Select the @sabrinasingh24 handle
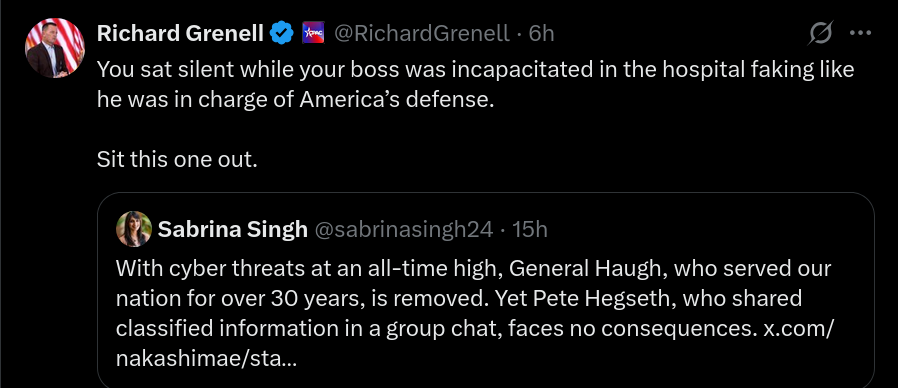This screenshot has width=898, height=388. (x=404, y=229)
